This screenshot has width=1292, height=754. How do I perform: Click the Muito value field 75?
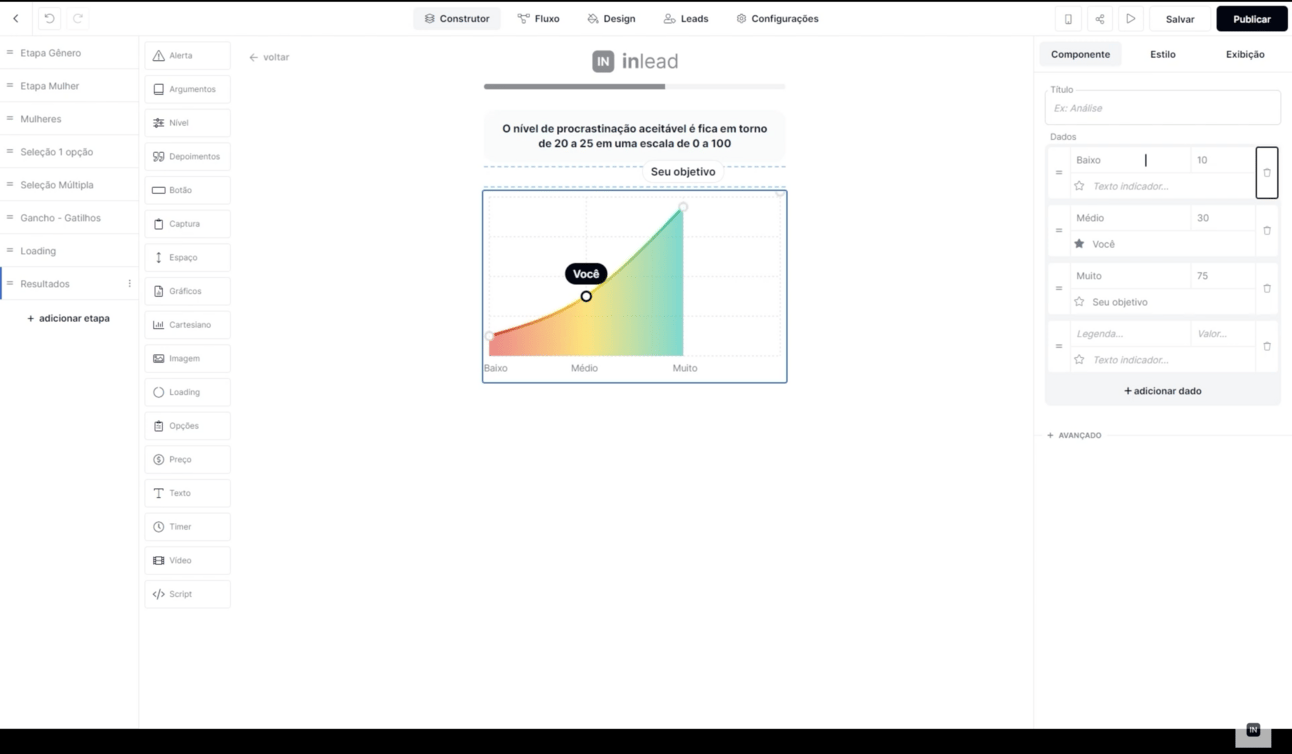point(1222,276)
